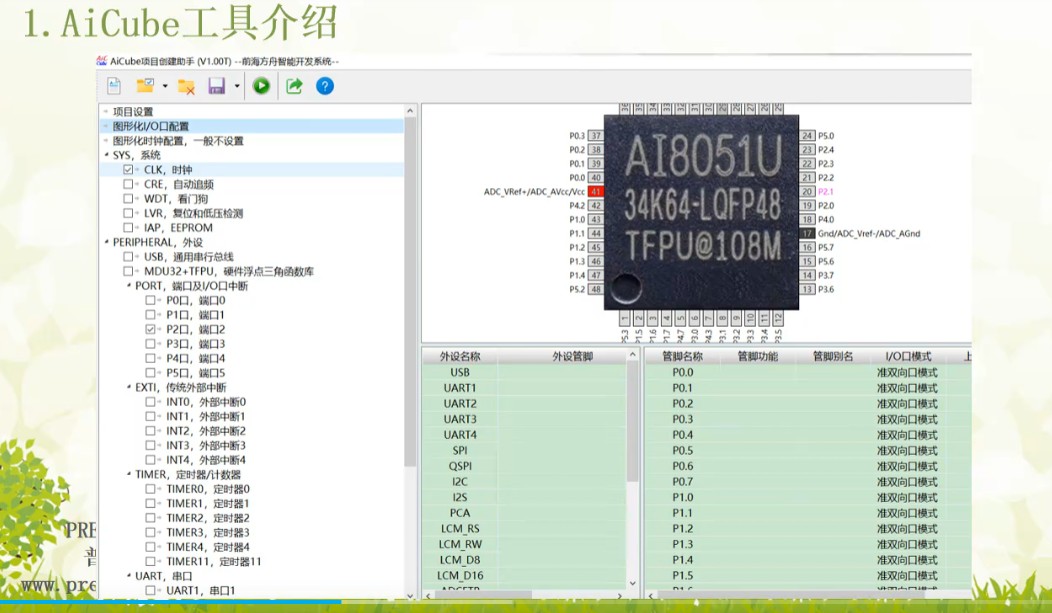
Task: Create a new project file
Action: [x=113, y=86]
